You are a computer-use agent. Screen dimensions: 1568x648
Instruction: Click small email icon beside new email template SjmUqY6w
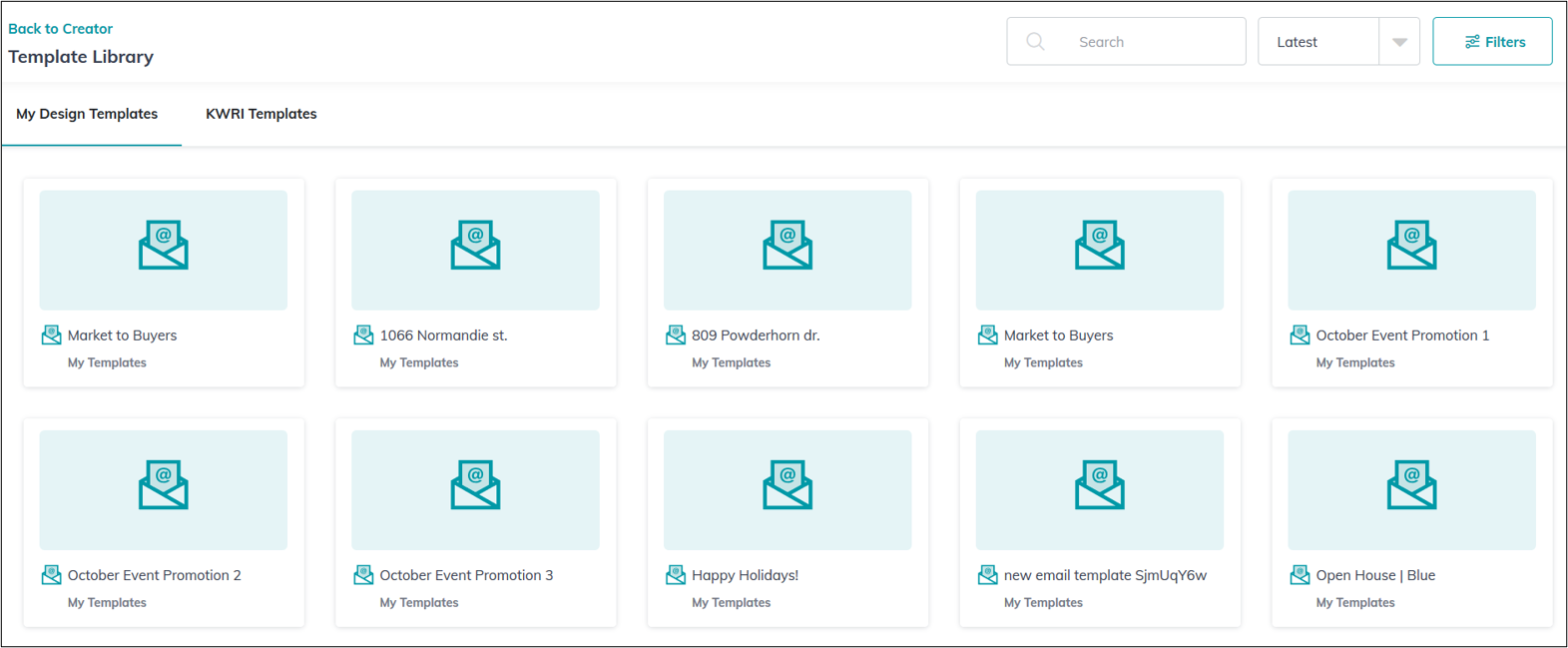point(987,575)
